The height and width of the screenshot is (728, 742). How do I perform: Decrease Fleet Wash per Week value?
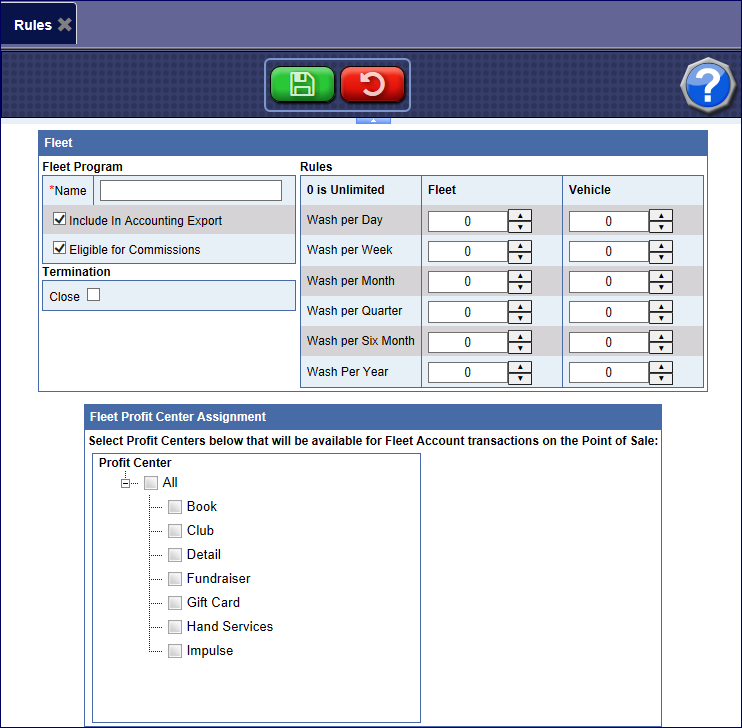519,257
